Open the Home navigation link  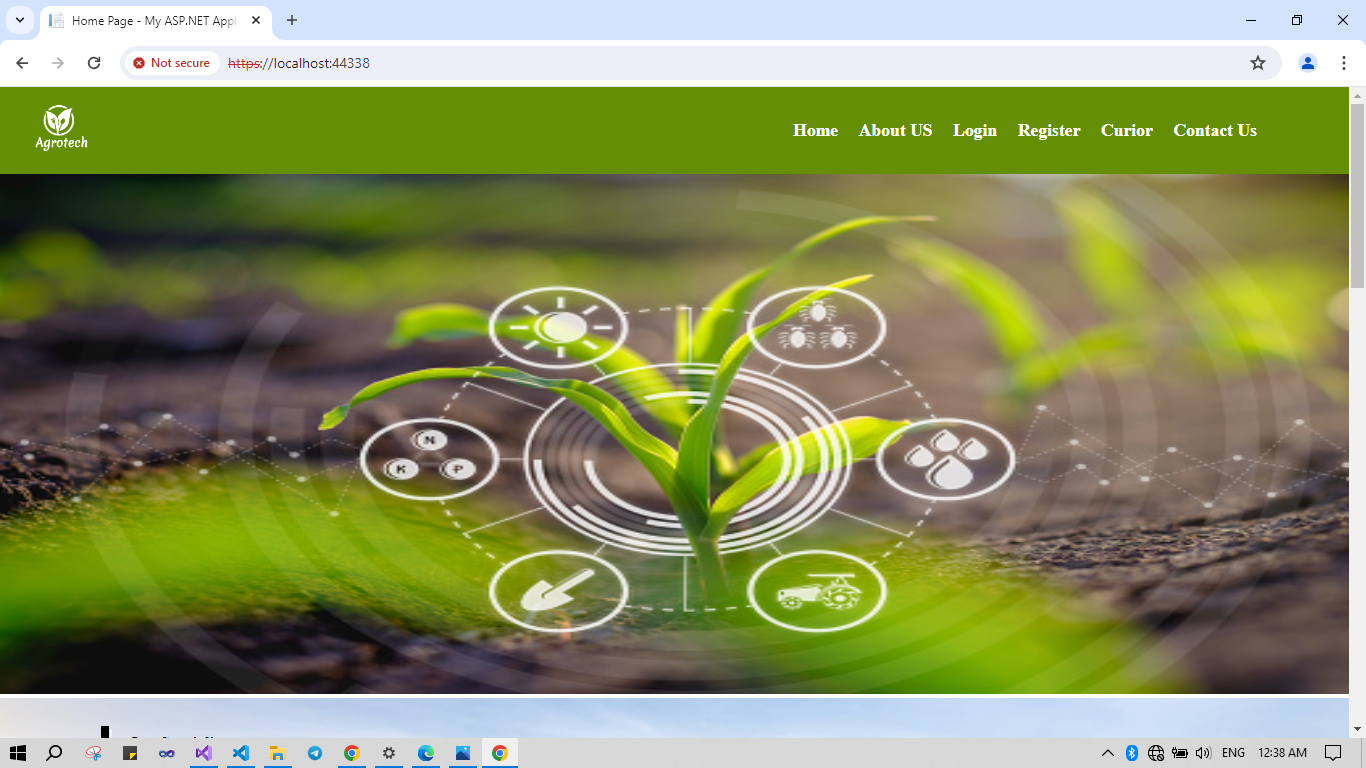pyautogui.click(x=815, y=130)
